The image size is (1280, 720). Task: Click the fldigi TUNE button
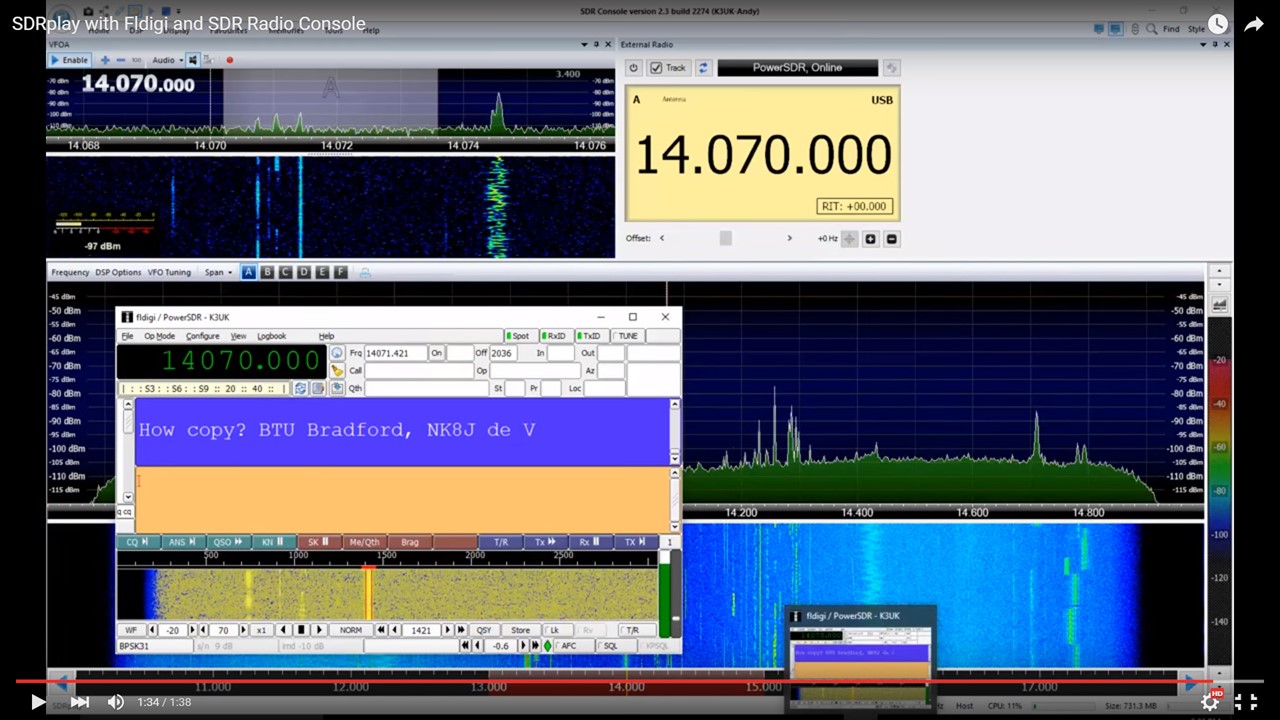[x=628, y=336]
